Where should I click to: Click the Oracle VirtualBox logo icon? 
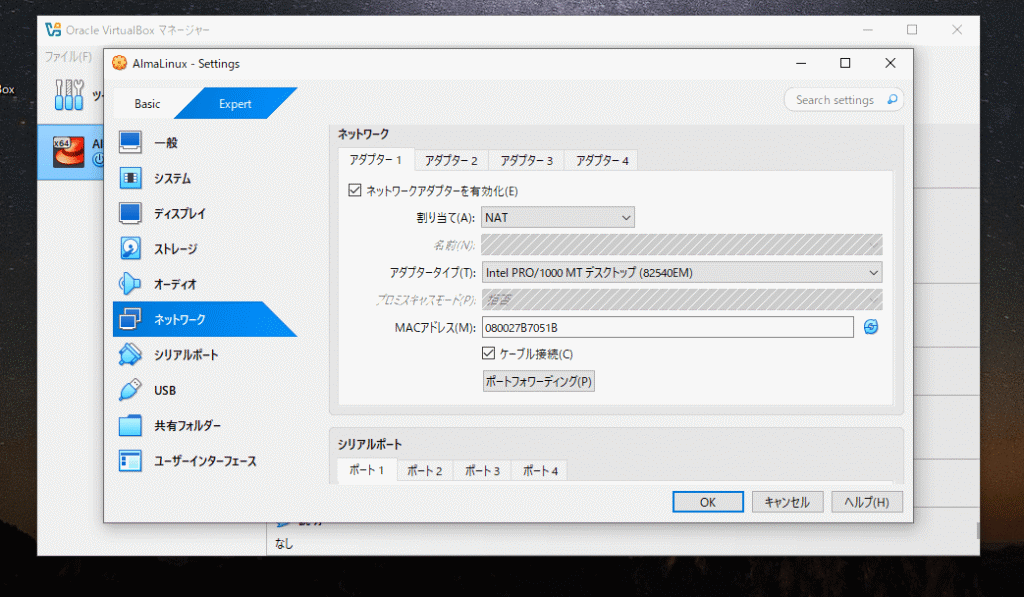[x=53, y=29]
